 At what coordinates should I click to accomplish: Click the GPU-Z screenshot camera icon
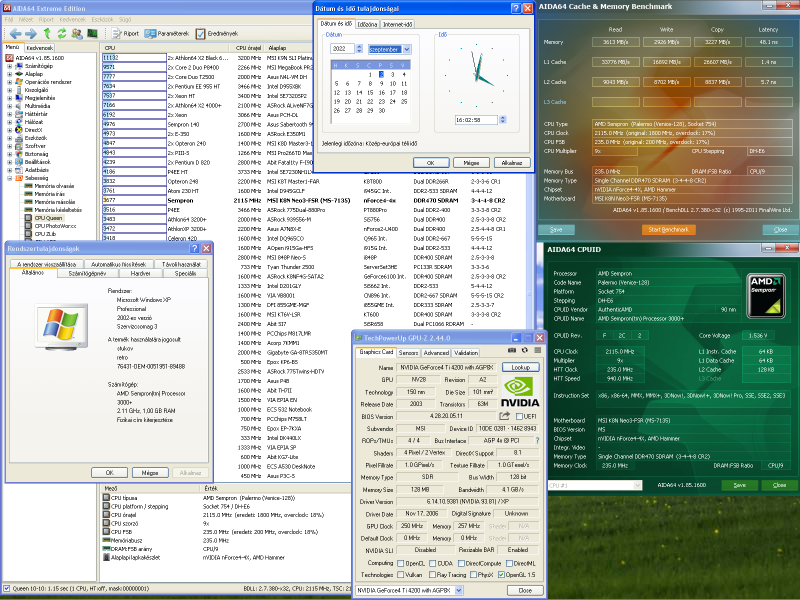click(512, 351)
